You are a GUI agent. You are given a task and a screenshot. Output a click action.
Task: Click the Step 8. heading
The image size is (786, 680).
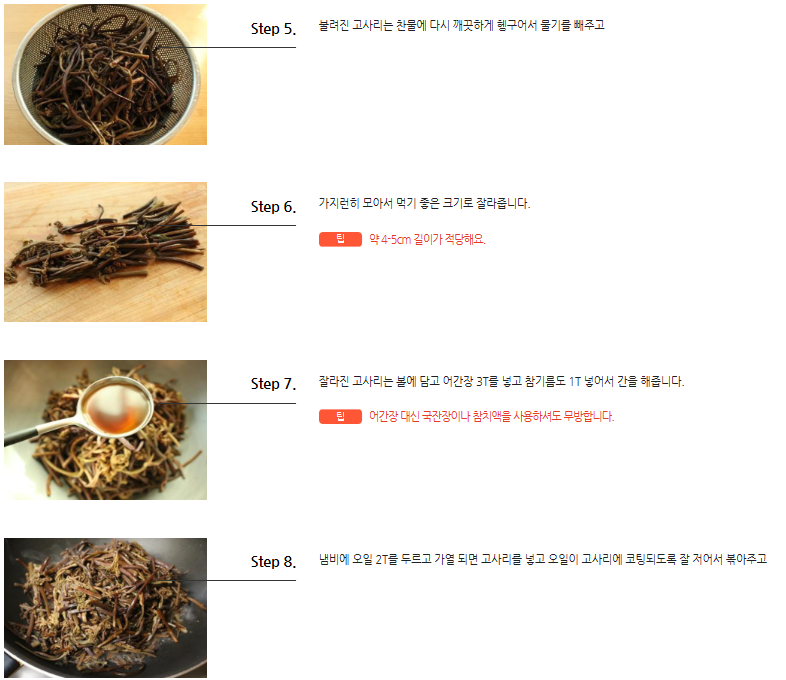273,562
